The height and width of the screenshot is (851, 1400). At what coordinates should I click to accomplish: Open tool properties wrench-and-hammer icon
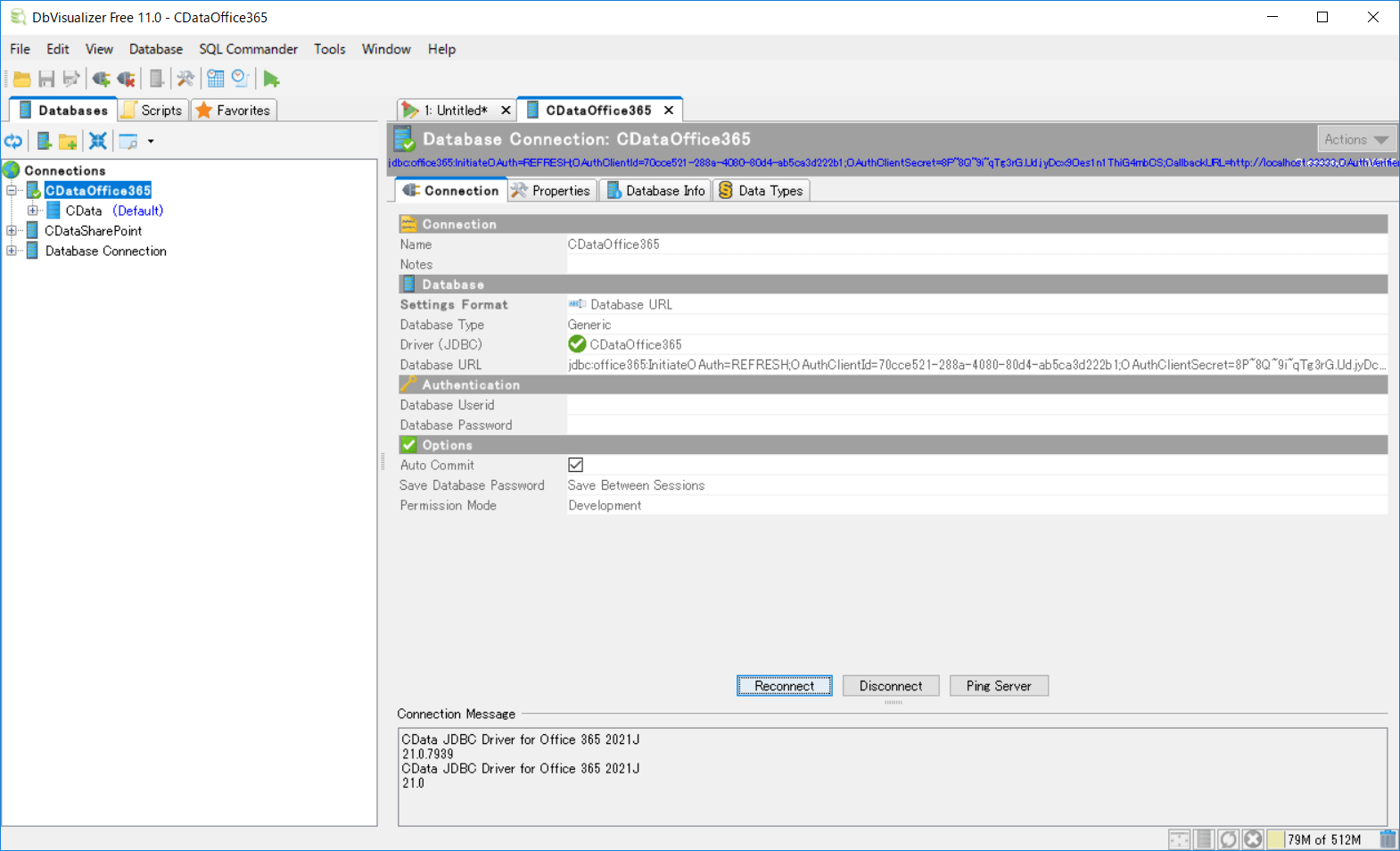pos(185,79)
